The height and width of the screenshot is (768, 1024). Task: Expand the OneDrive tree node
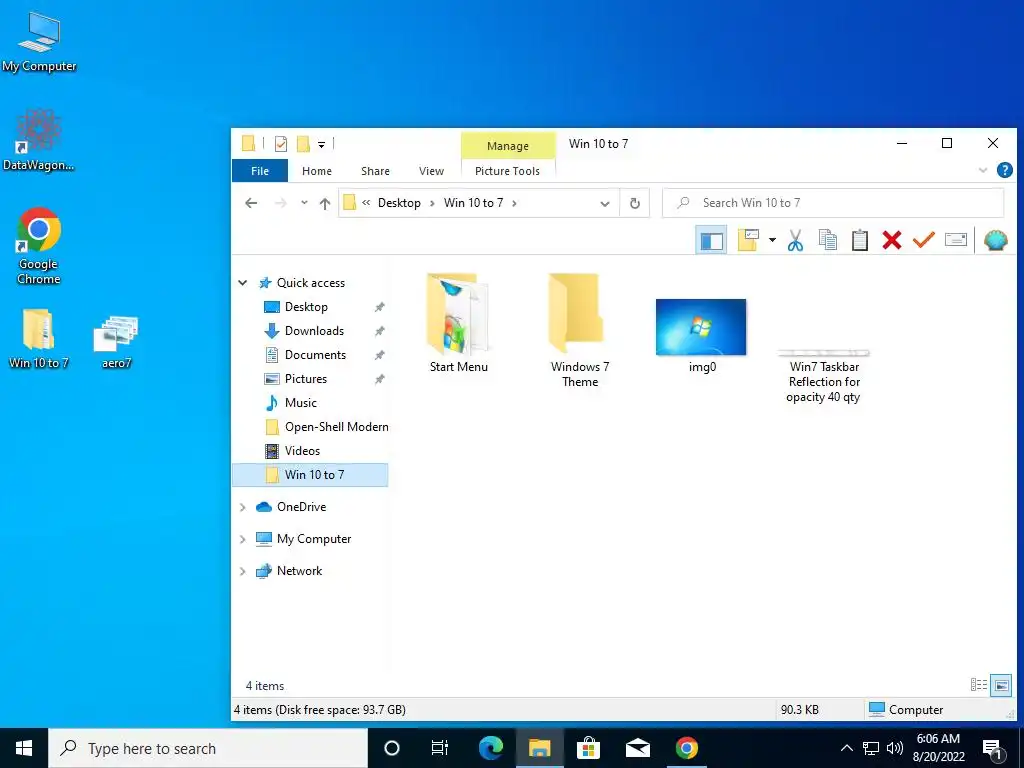click(x=242, y=507)
